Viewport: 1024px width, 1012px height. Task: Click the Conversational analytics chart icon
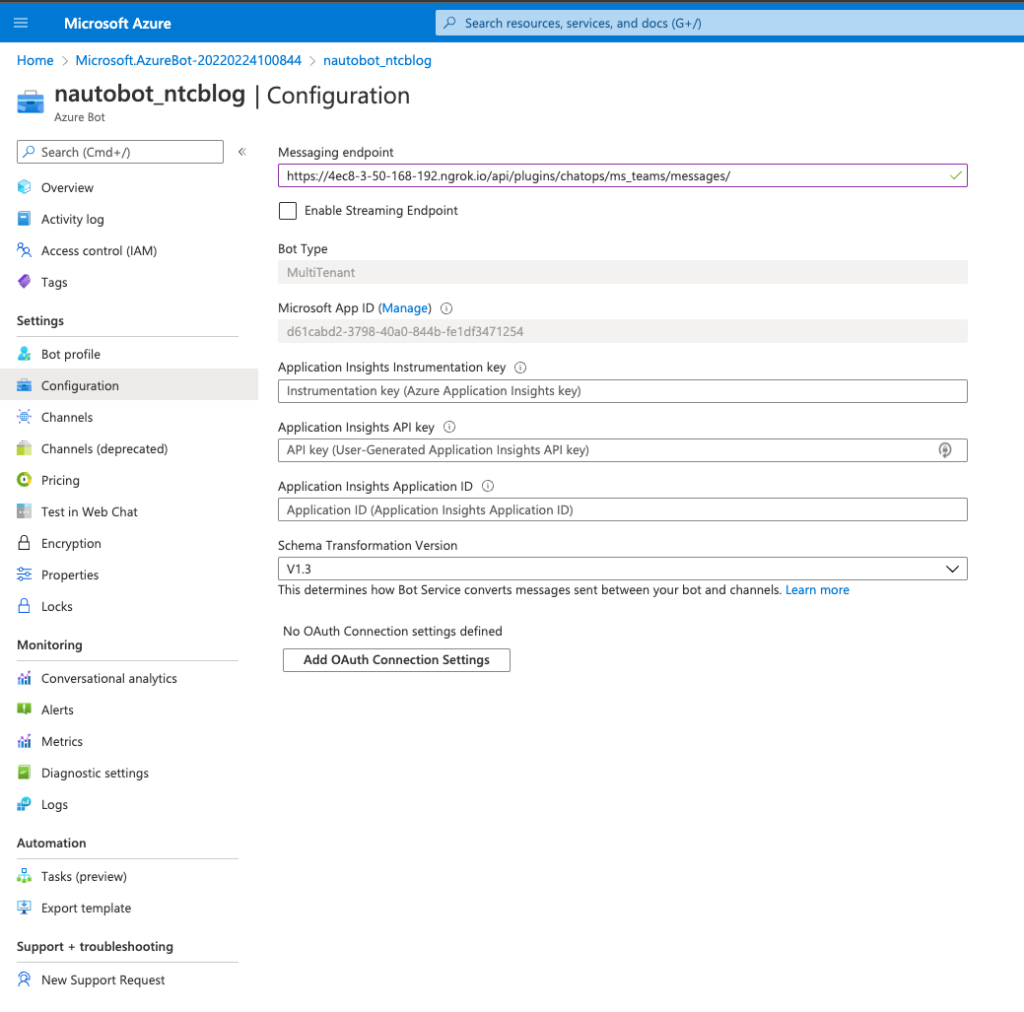coord(24,678)
